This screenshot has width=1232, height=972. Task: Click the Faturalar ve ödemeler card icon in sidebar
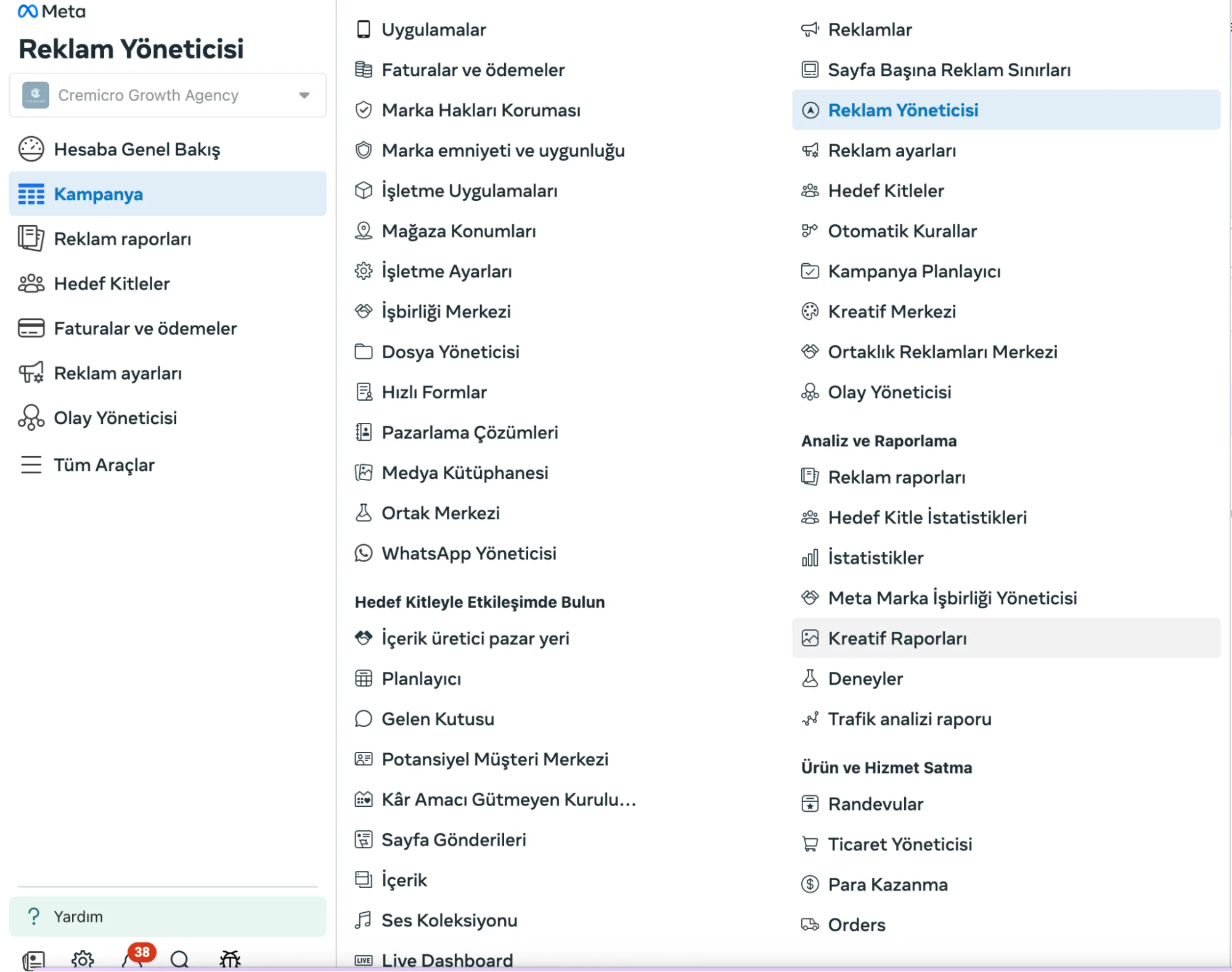pyautogui.click(x=31, y=329)
